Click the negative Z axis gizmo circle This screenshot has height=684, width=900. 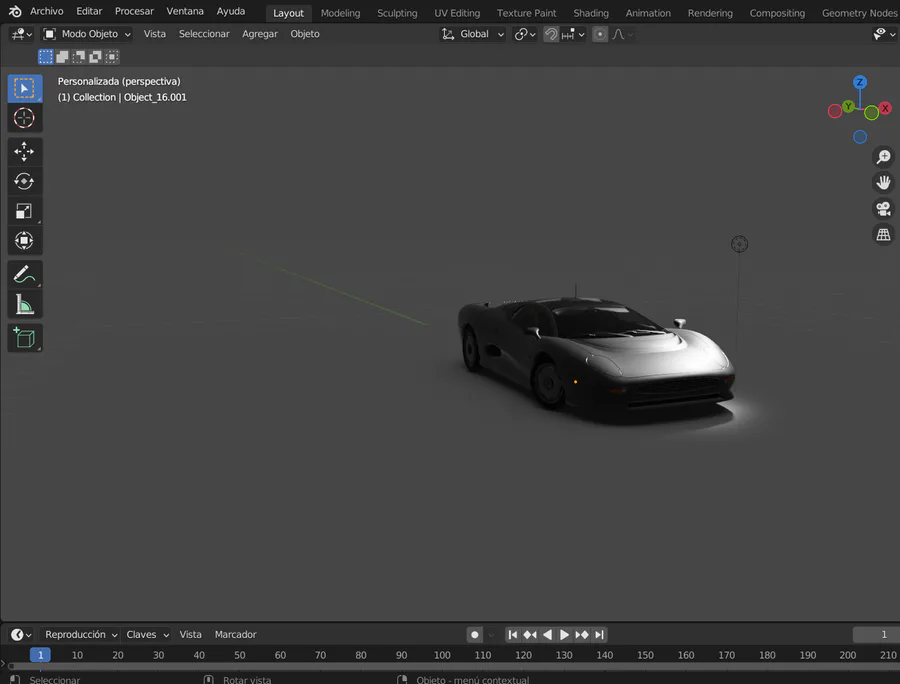[860, 137]
